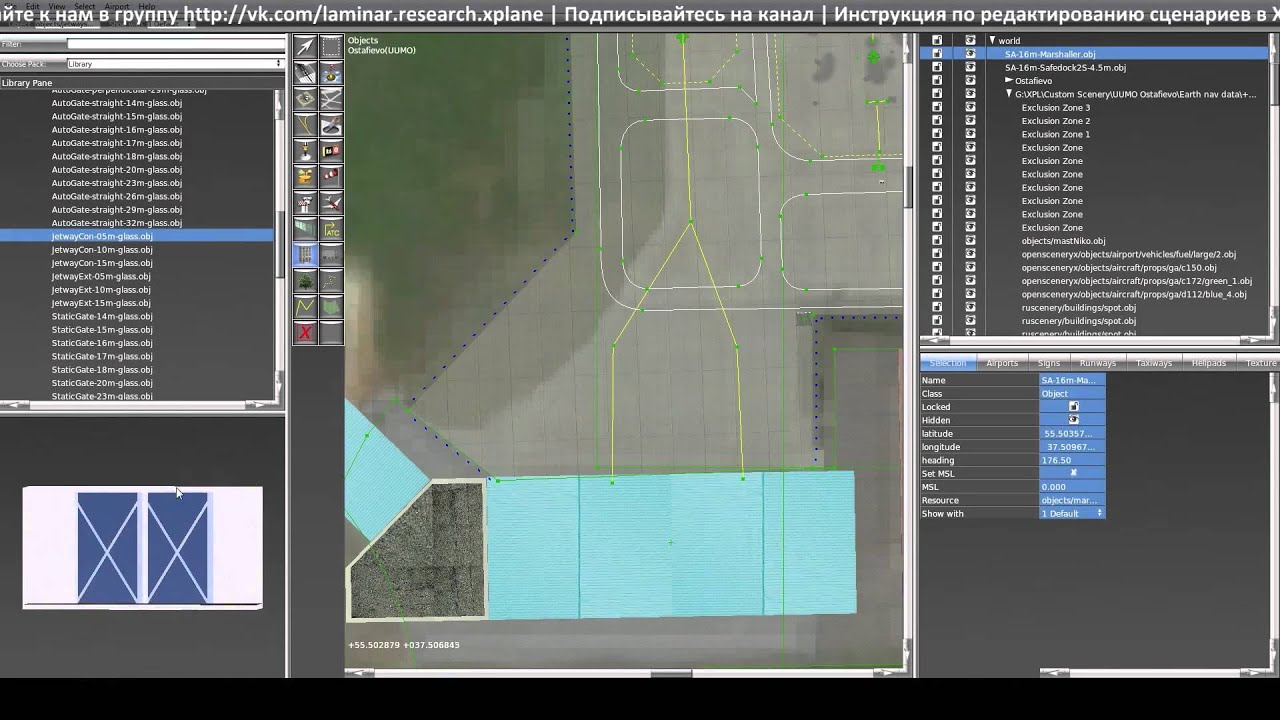Image resolution: width=1280 pixels, height=720 pixels.
Task: Click the library Filter input field
Action: click(175, 44)
